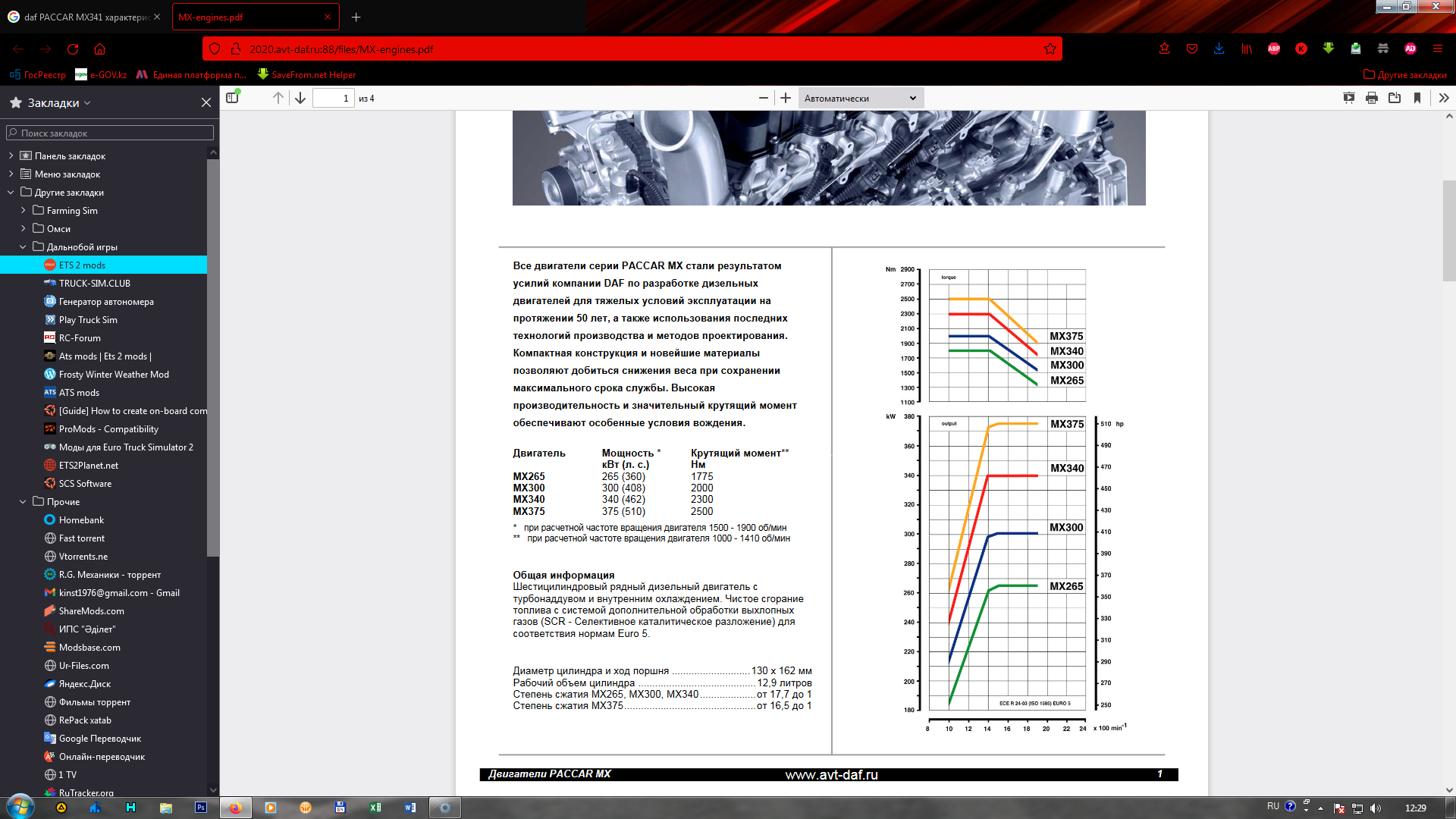Open the ГосРеестр bookmark
Image resolution: width=1456 pixels, height=819 pixels.
click(x=38, y=74)
